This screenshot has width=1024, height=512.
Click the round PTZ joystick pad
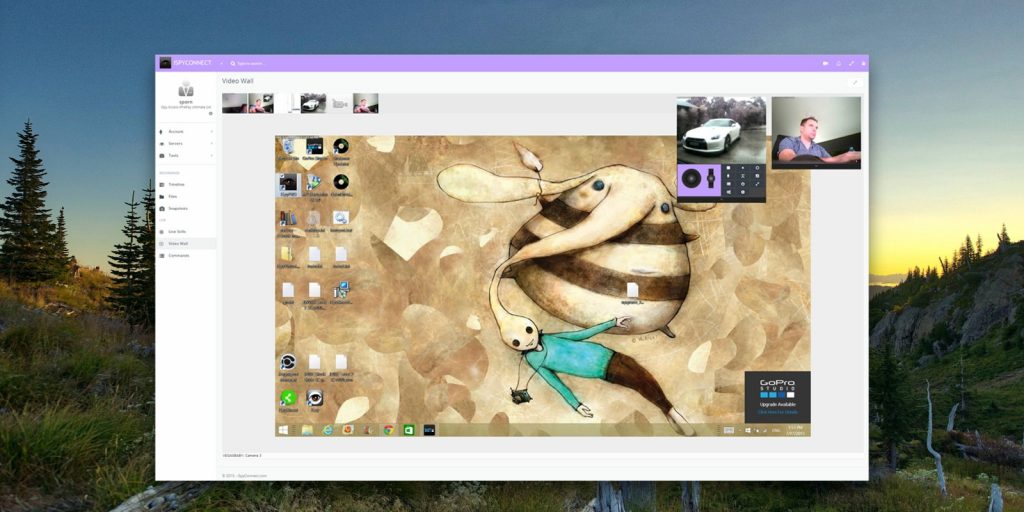pyautogui.click(x=692, y=178)
